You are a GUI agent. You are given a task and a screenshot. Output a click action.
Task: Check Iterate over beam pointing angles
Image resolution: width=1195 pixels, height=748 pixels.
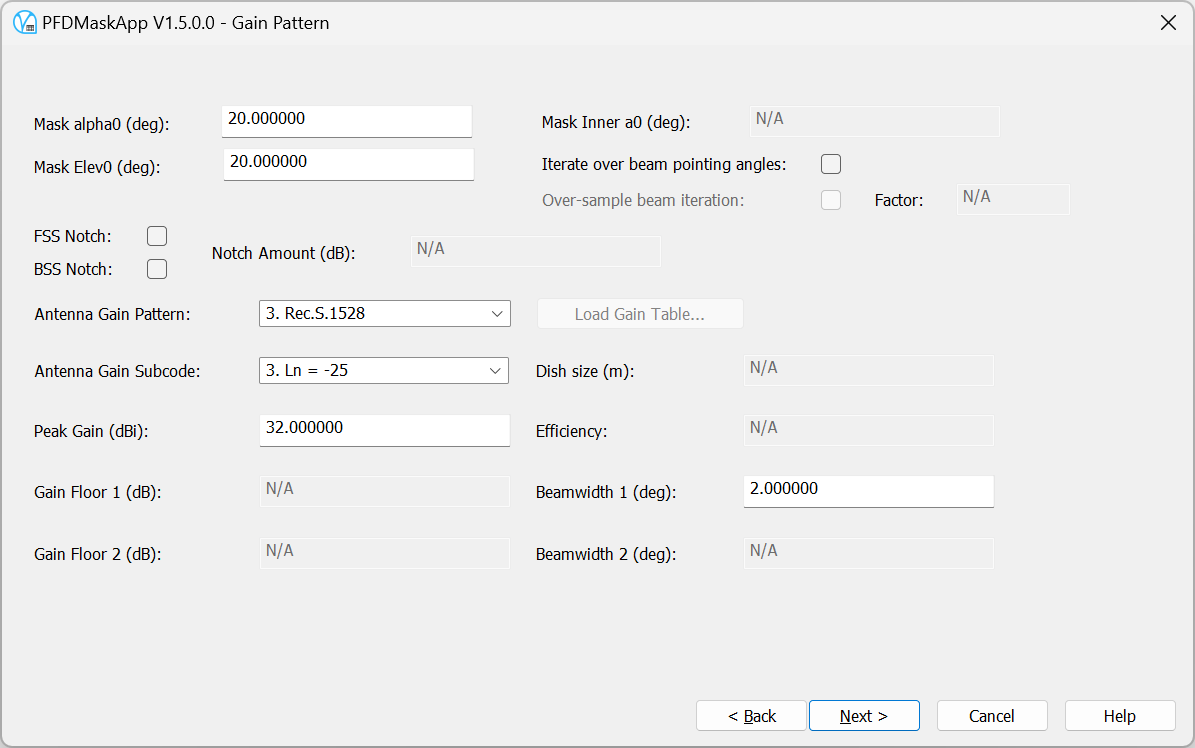click(831, 163)
